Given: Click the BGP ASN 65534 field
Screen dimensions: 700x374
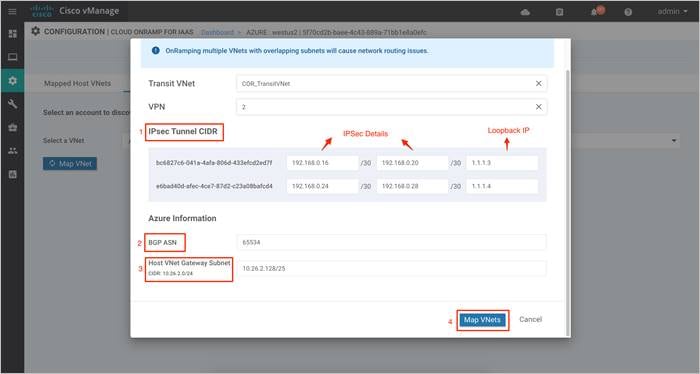Looking at the screenshot, I should pos(391,242).
